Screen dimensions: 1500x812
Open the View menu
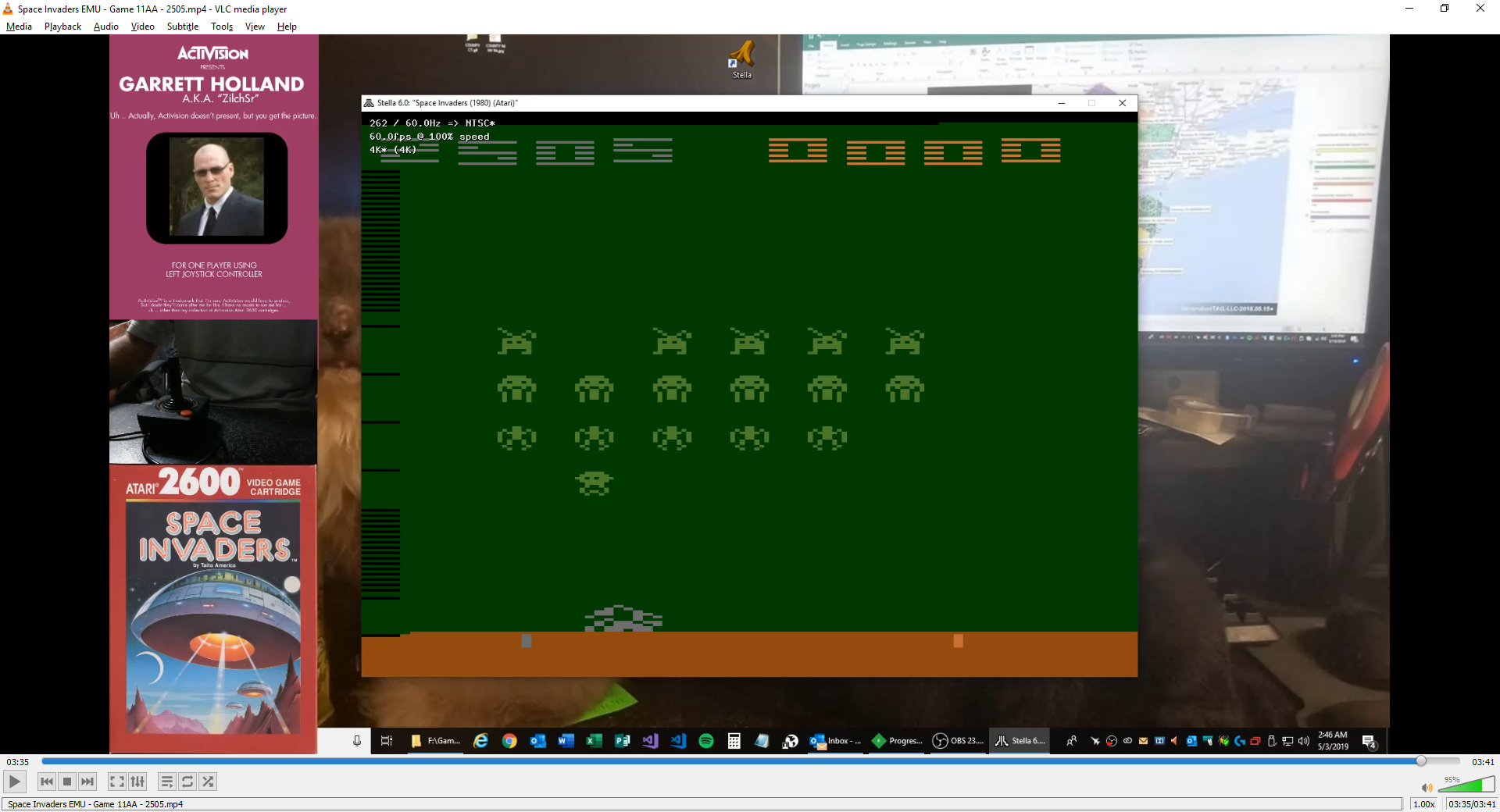(x=255, y=27)
